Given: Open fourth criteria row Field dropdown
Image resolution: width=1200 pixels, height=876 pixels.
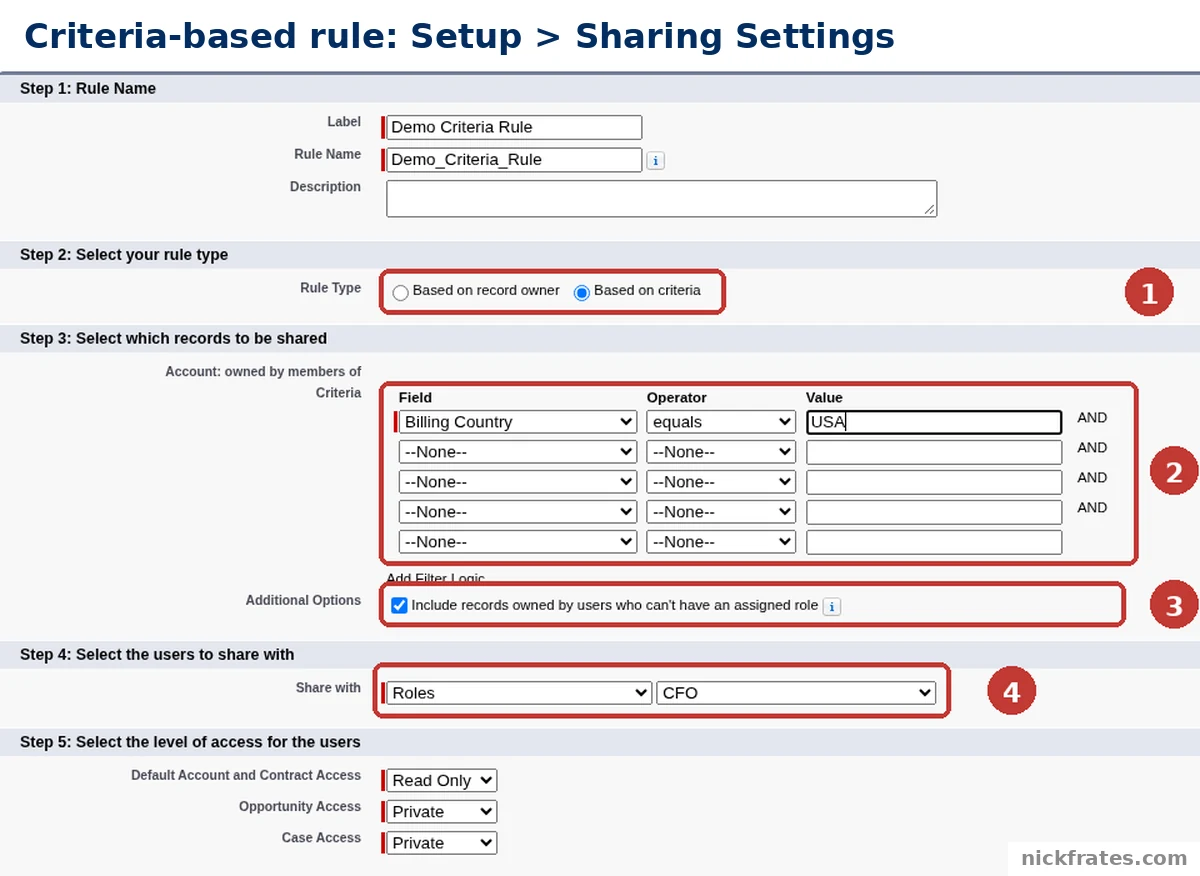Looking at the screenshot, I should [x=517, y=512].
